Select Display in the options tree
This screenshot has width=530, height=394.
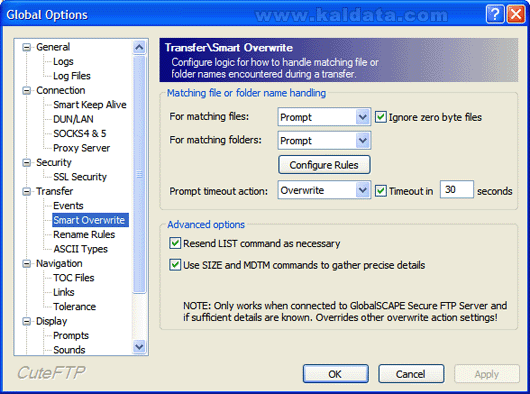52,321
